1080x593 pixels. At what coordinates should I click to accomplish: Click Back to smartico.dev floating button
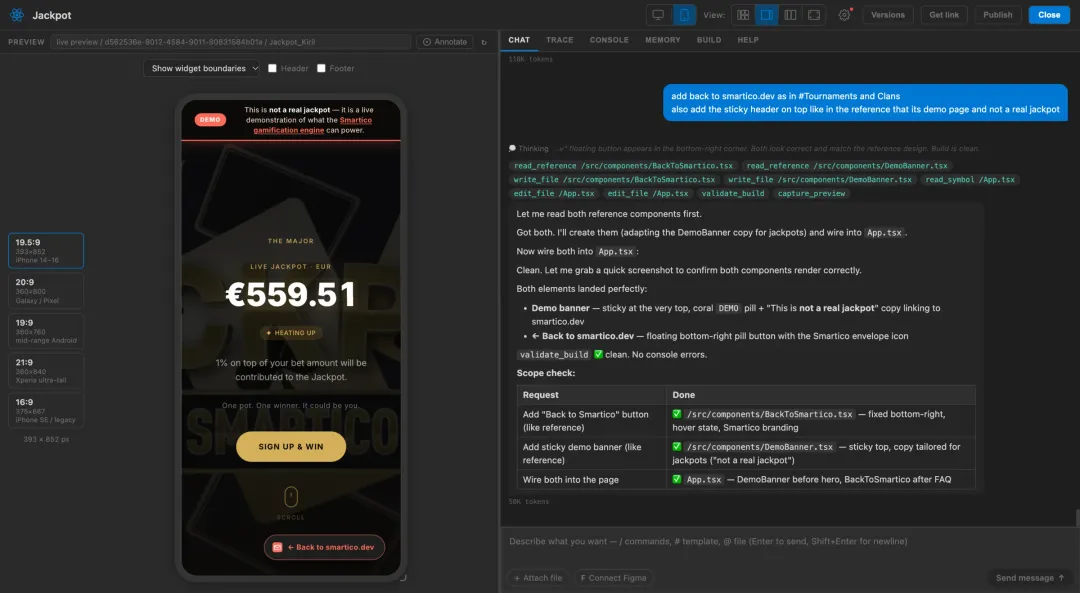(x=324, y=547)
